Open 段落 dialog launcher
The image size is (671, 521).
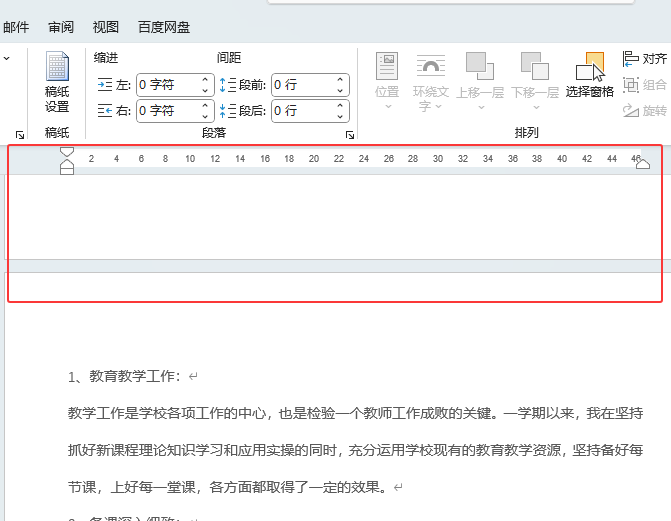pyautogui.click(x=350, y=135)
